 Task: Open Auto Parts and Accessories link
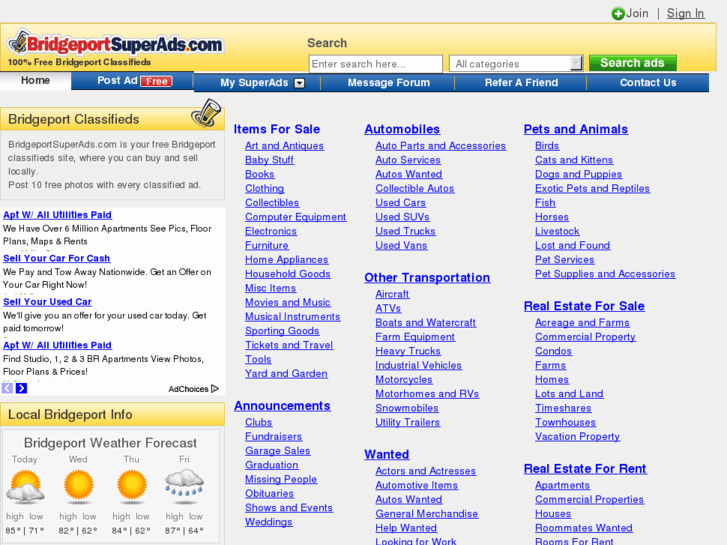[440, 146]
